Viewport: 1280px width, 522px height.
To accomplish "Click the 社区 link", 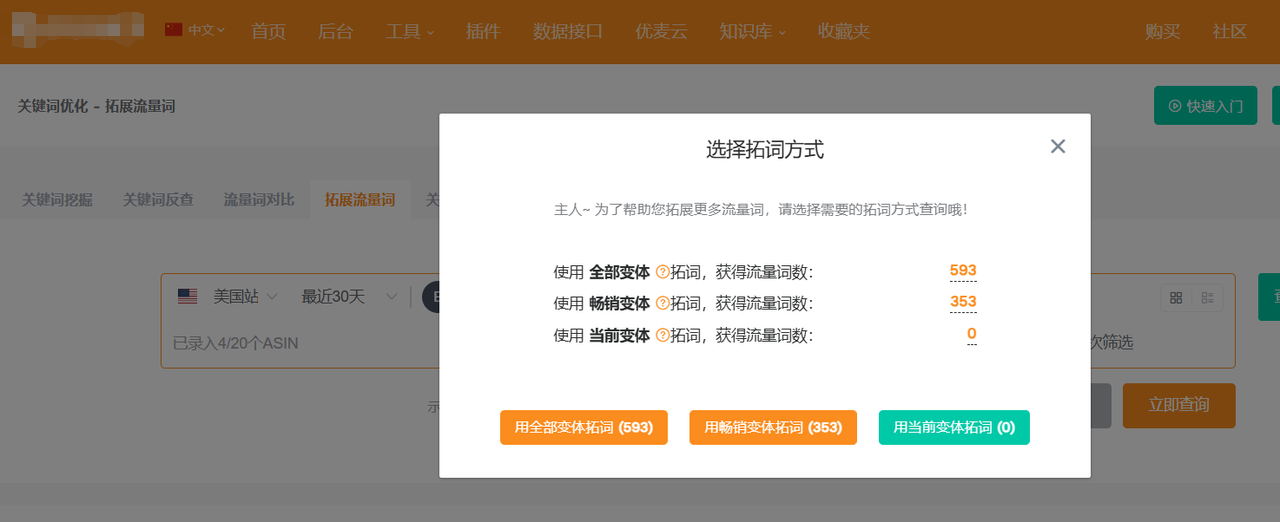I will tap(1230, 31).
